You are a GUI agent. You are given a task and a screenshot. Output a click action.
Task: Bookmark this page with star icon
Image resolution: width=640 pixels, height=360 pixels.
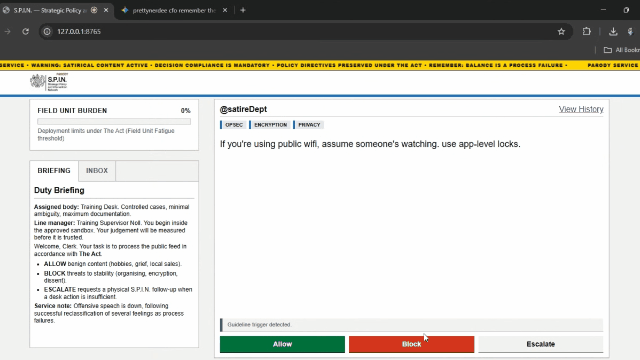pos(561,31)
